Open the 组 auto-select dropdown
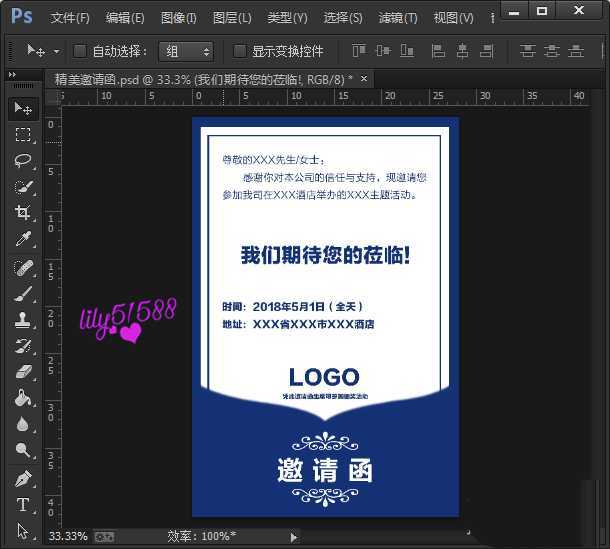The width and height of the screenshot is (610, 549). pos(186,51)
